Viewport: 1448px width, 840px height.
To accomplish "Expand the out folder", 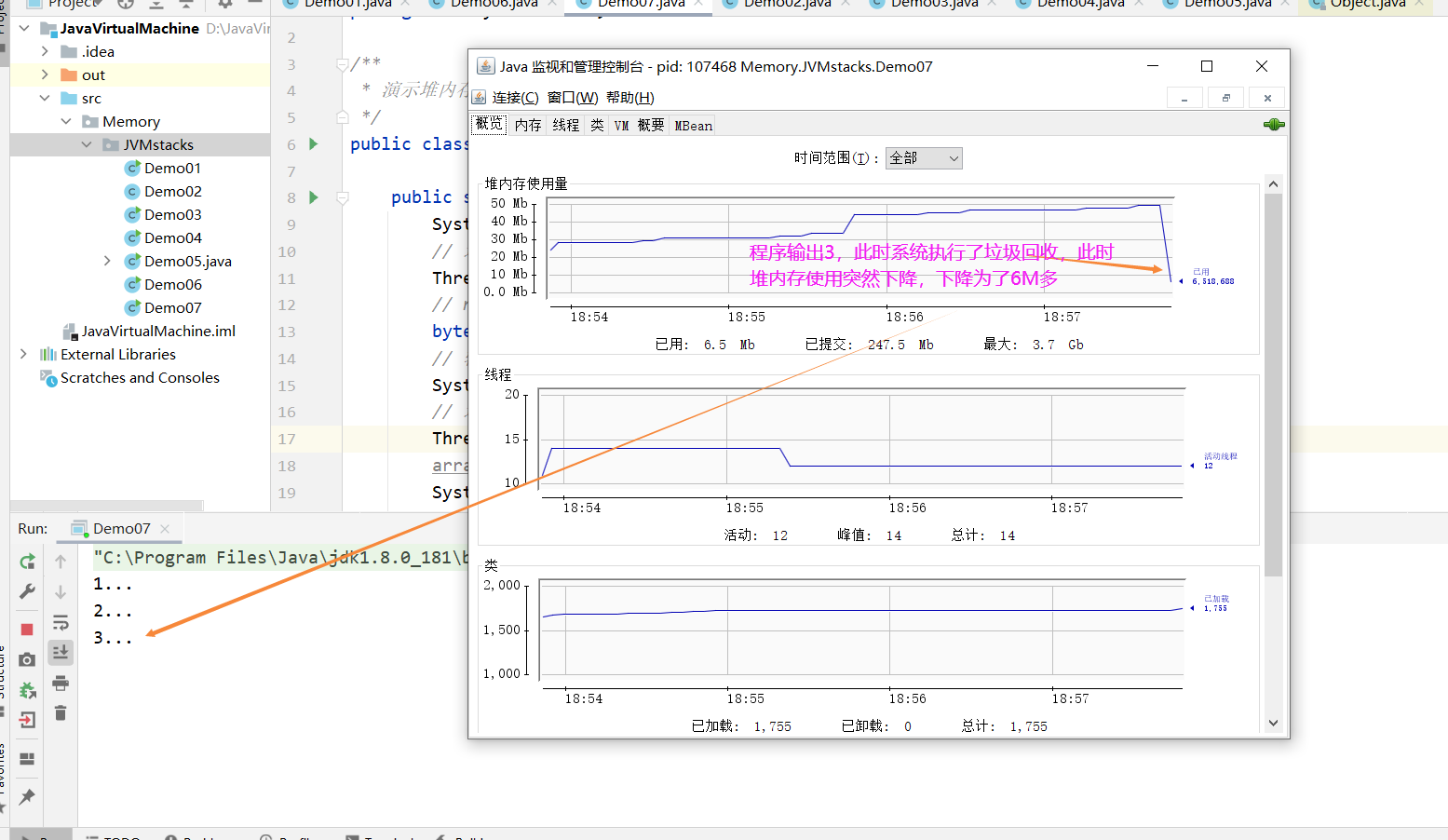I will click(45, 75).
